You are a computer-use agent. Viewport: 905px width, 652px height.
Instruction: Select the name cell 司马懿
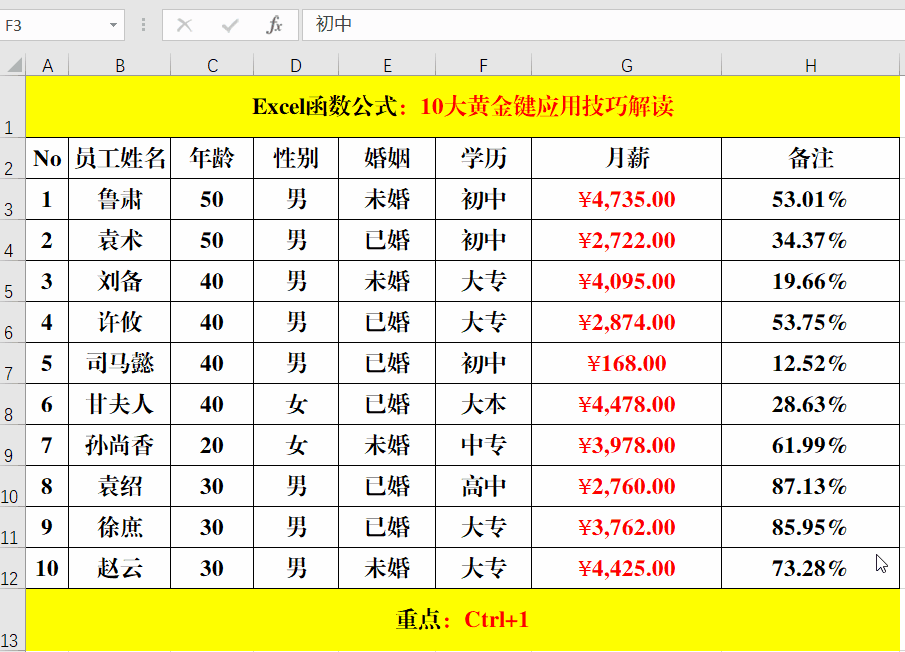tap(119, 363)
